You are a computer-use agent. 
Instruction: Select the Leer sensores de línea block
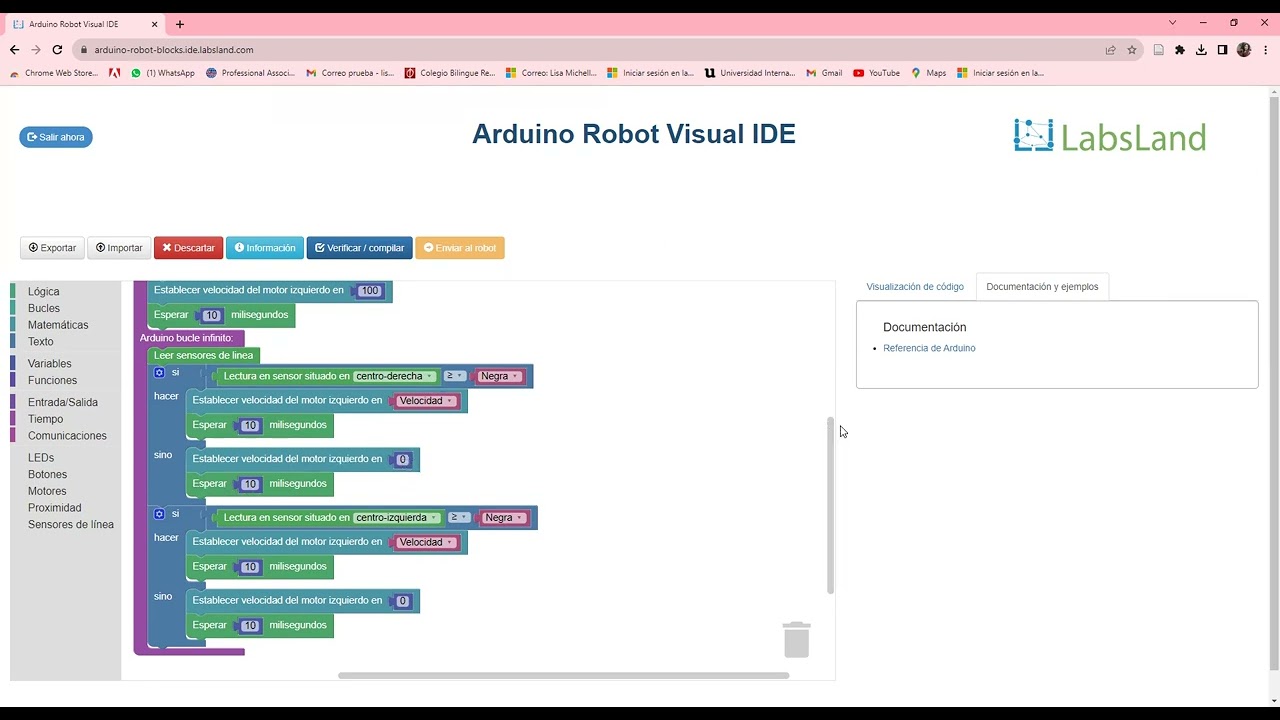(204, 355)
